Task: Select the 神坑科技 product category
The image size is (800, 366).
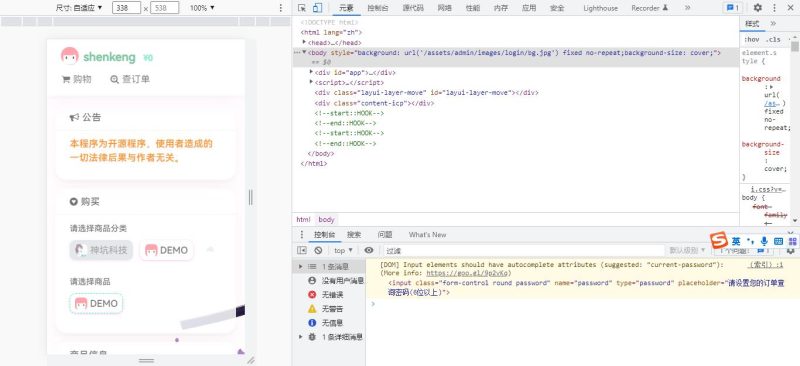Action: click(x=101, y=250)
